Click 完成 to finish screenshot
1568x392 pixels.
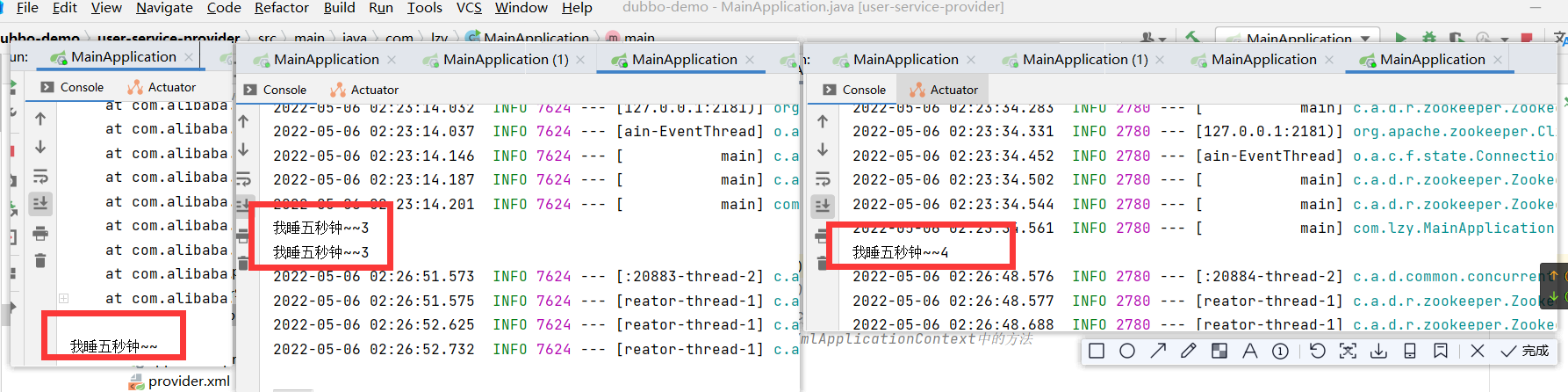[1525, 351]
